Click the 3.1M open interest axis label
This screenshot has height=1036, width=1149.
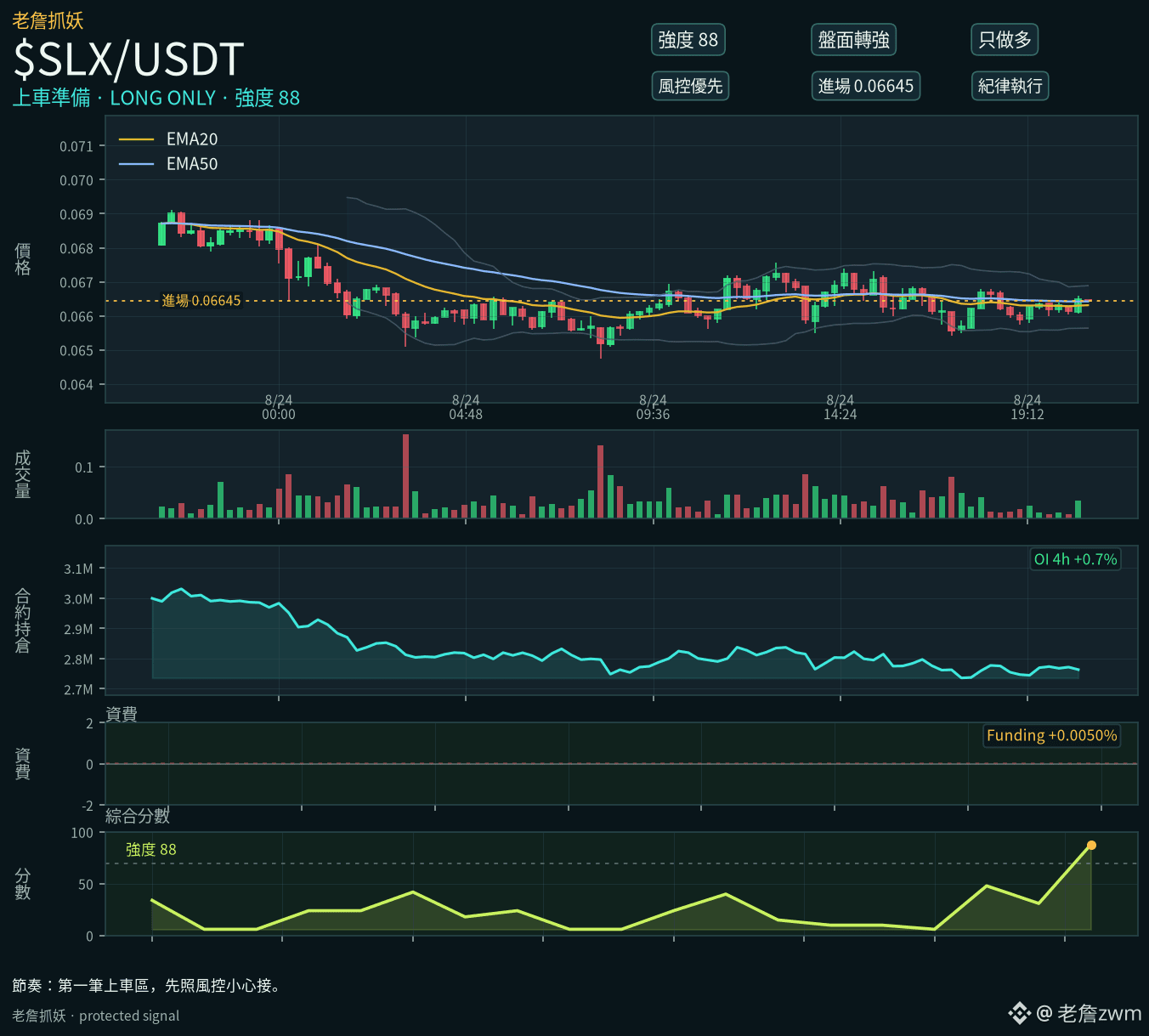pos(78,569)
